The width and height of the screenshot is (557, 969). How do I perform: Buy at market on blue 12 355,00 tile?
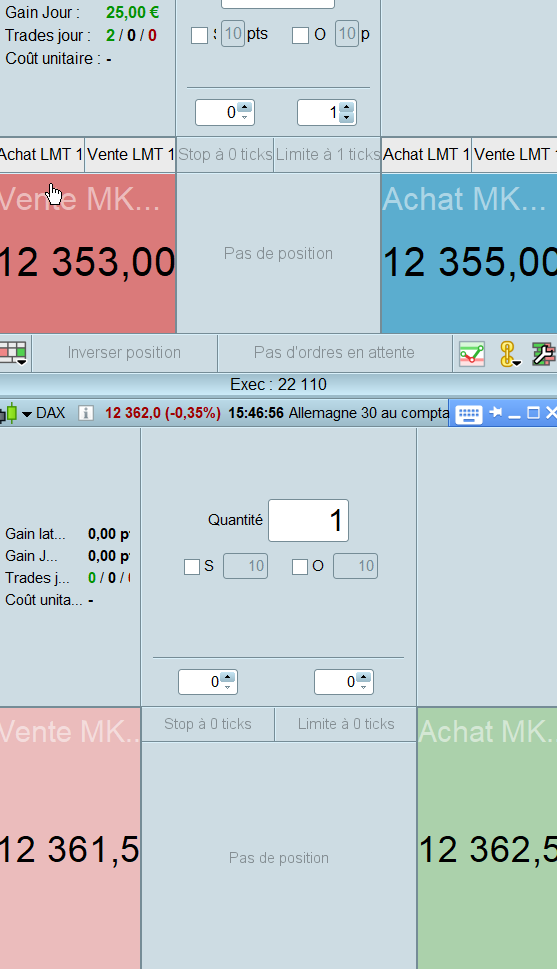tap(469, 253)
